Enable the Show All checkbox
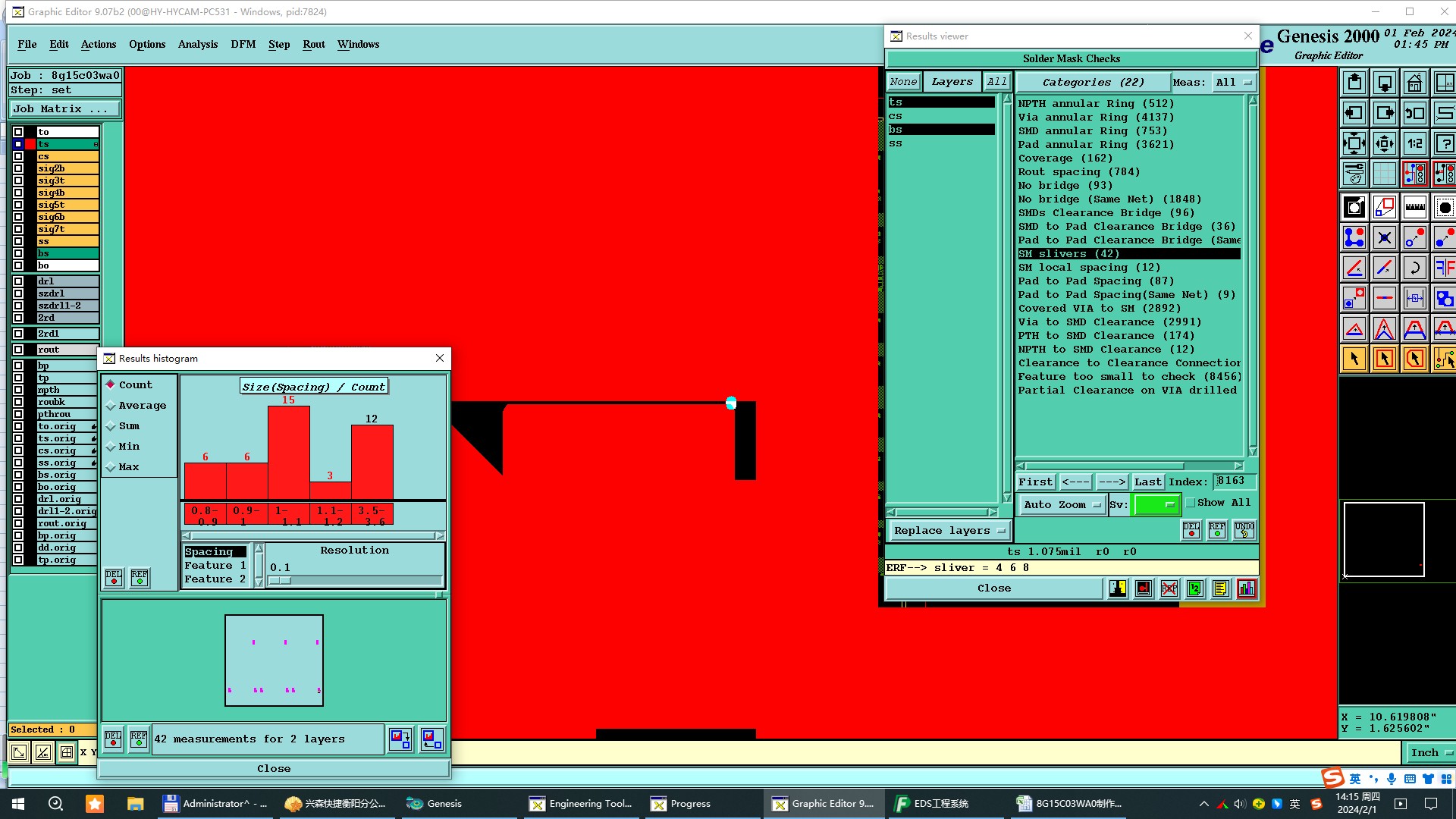This screenshot has width=1456, height=819. click(x=1191, y=503)
